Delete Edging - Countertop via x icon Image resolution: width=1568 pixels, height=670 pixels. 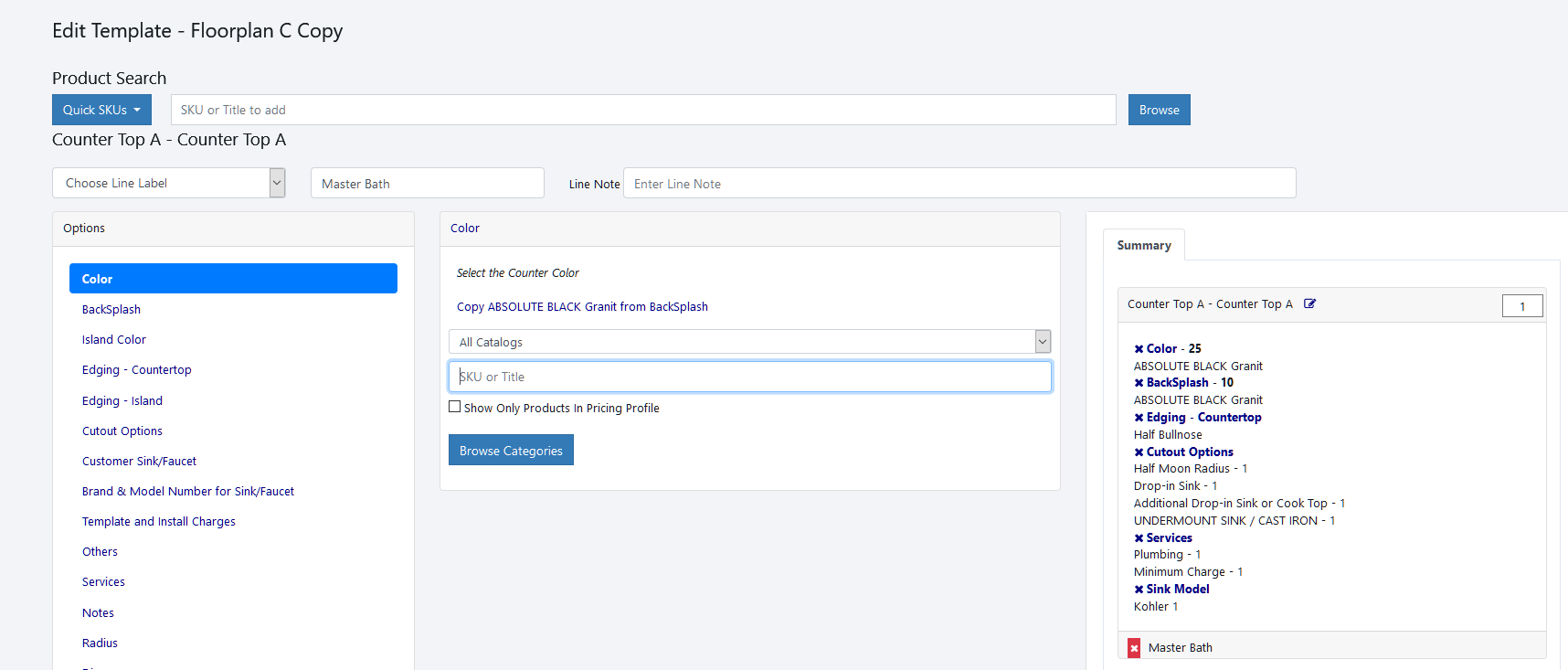click(x=1139, y=418)
